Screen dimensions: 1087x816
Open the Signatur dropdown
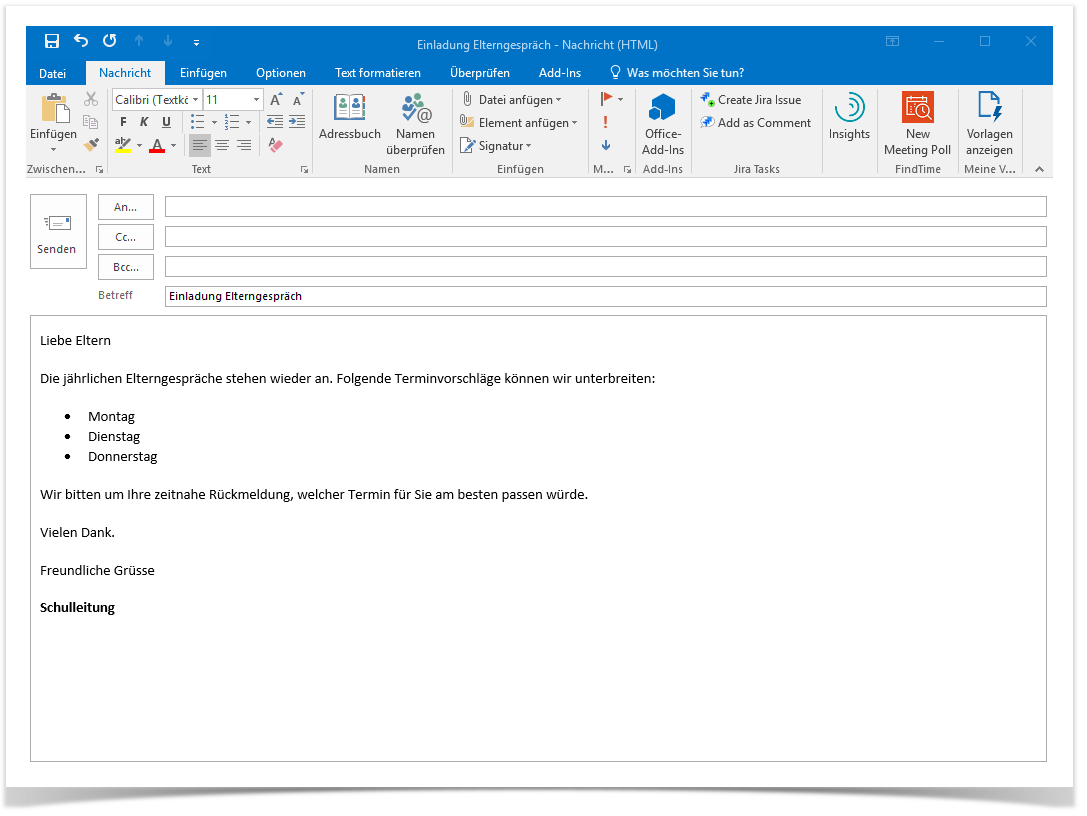tap(496, 146)
